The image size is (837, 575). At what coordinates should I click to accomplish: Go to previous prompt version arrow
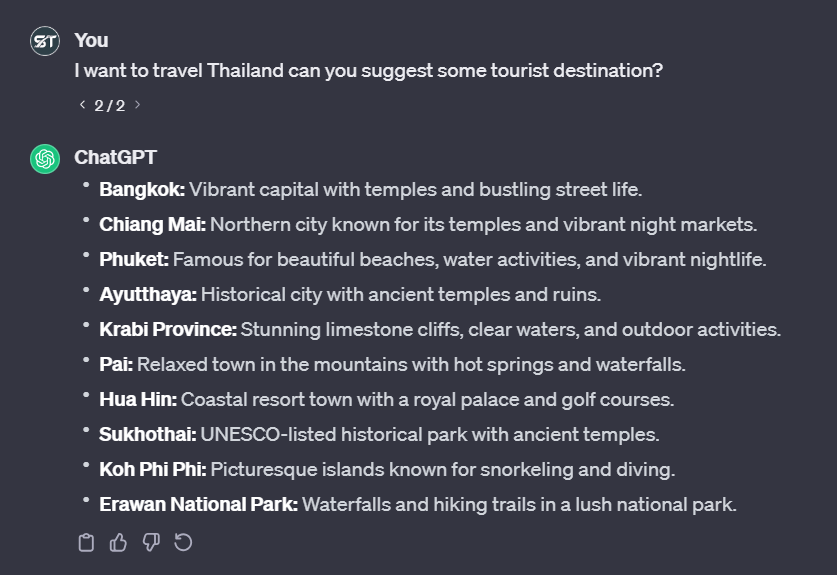click(x=82, y=105)
